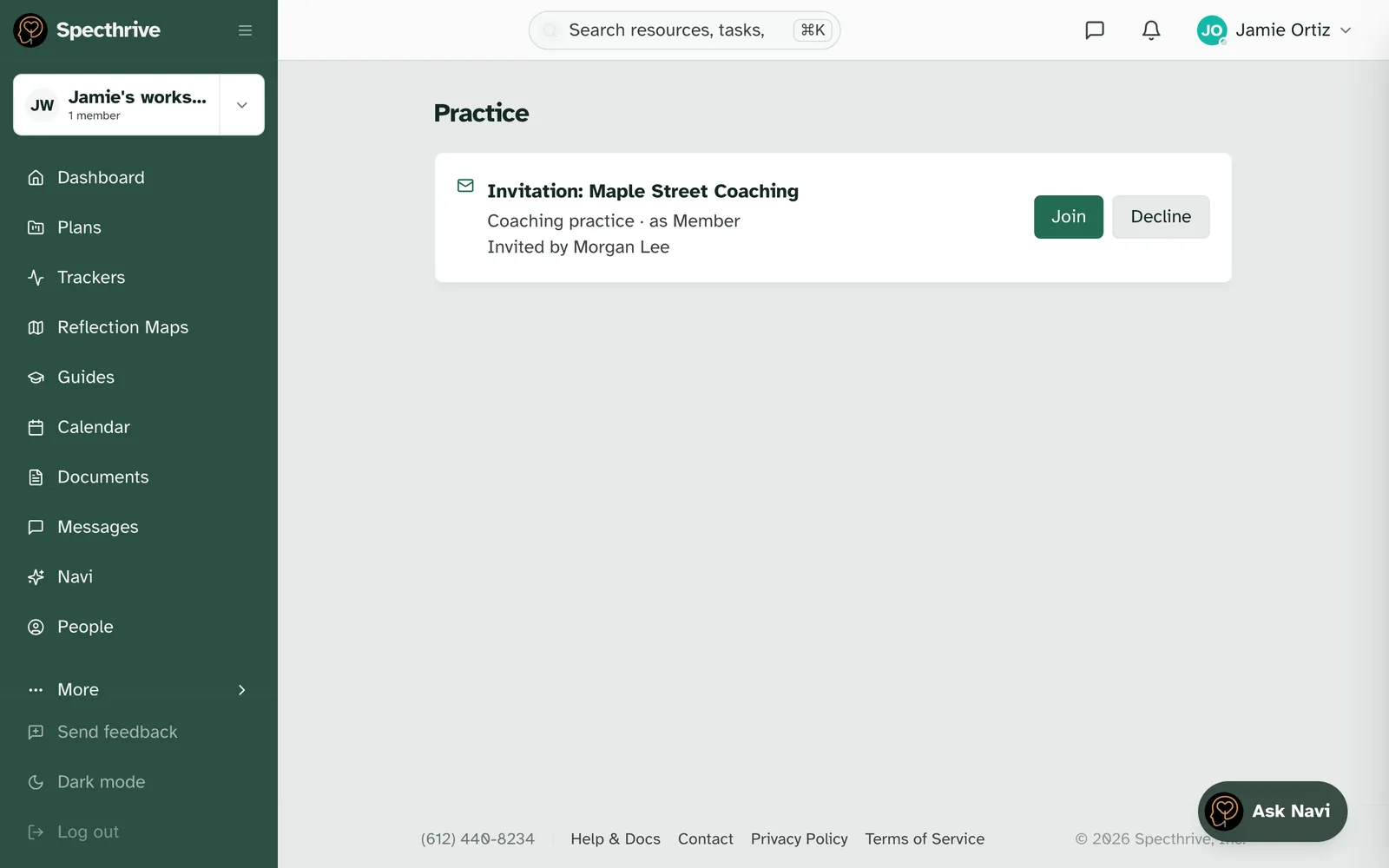
Task: Click the JW workspace avatar
Action: tap(43, 105)
